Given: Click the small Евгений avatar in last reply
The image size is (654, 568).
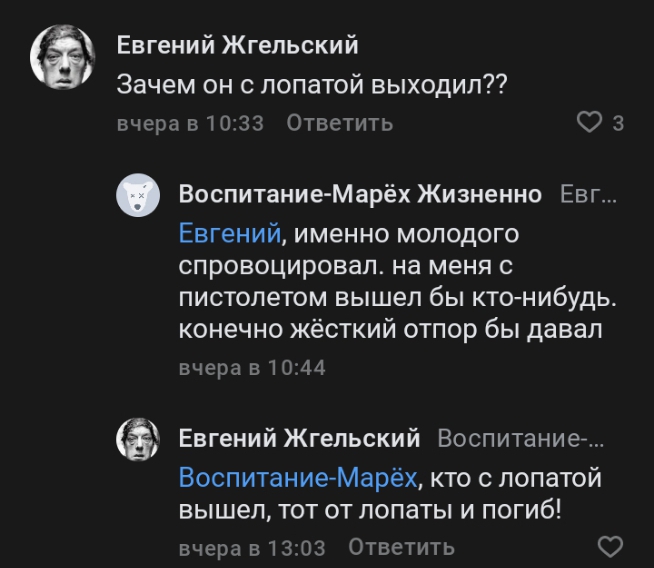Looking at the screenshot, I should point(139,439).
